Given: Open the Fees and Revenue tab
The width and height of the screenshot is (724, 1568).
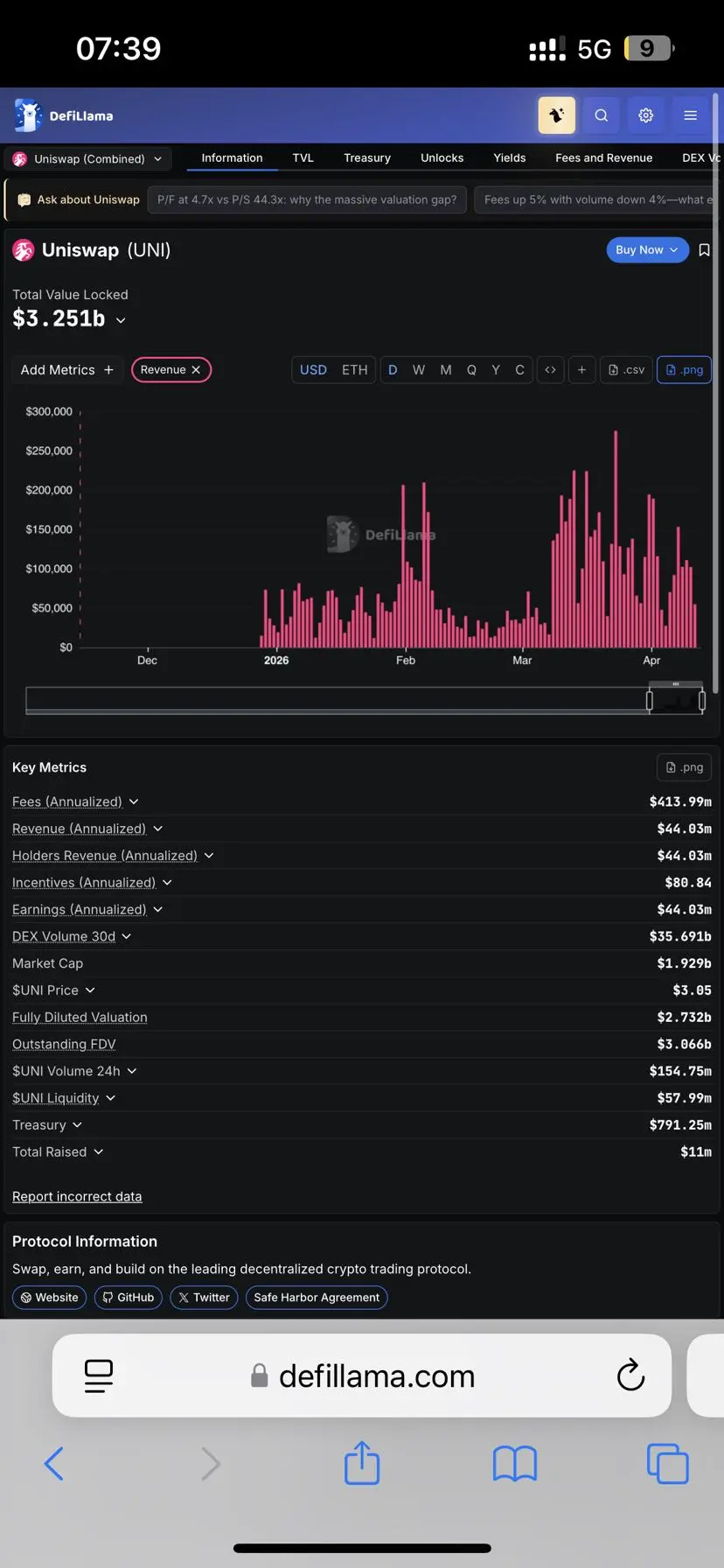Looking at the screenshot, I should (604, 158).
